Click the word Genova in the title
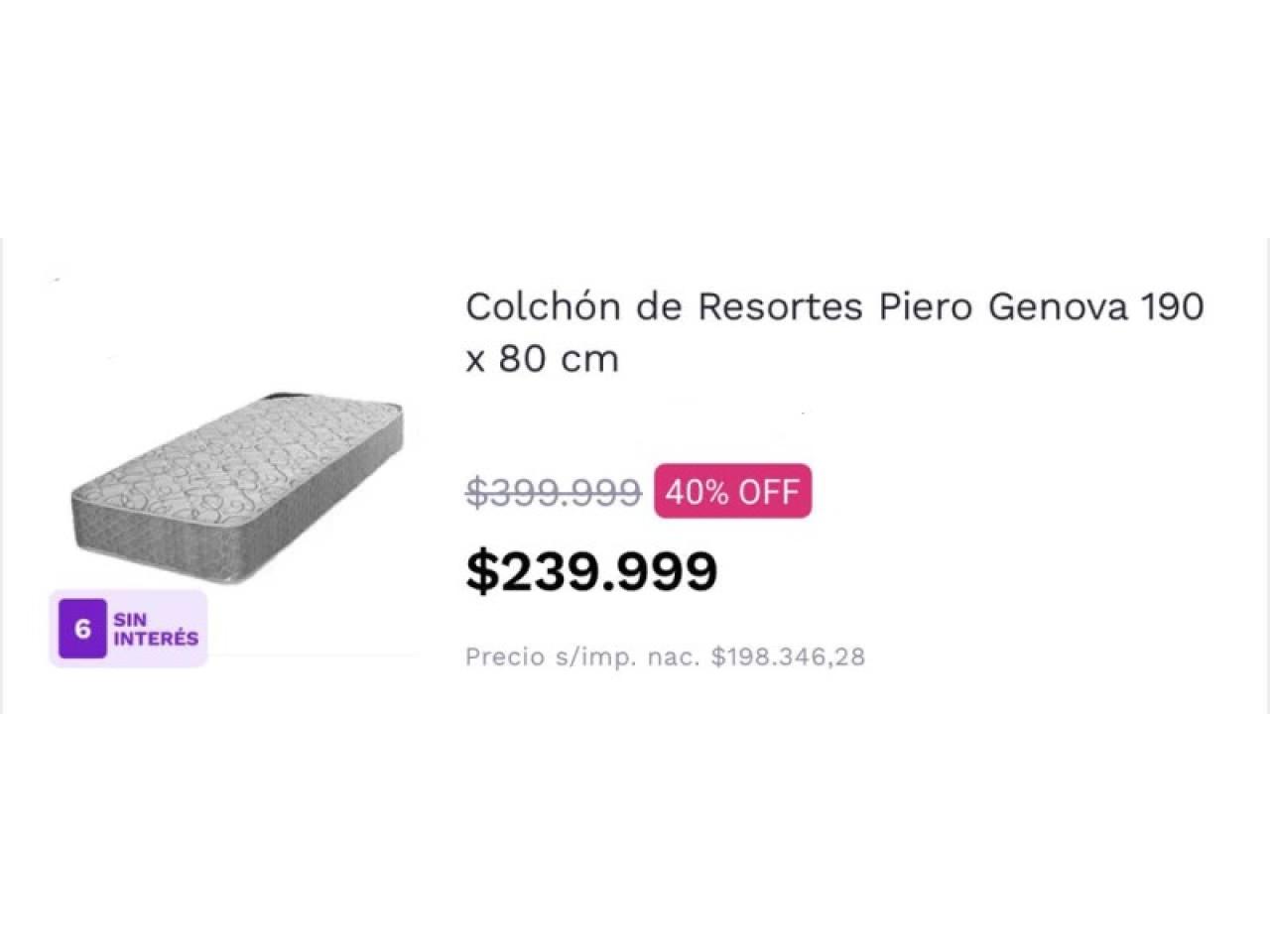1270x952 pixels. (x=1058, y=306)
